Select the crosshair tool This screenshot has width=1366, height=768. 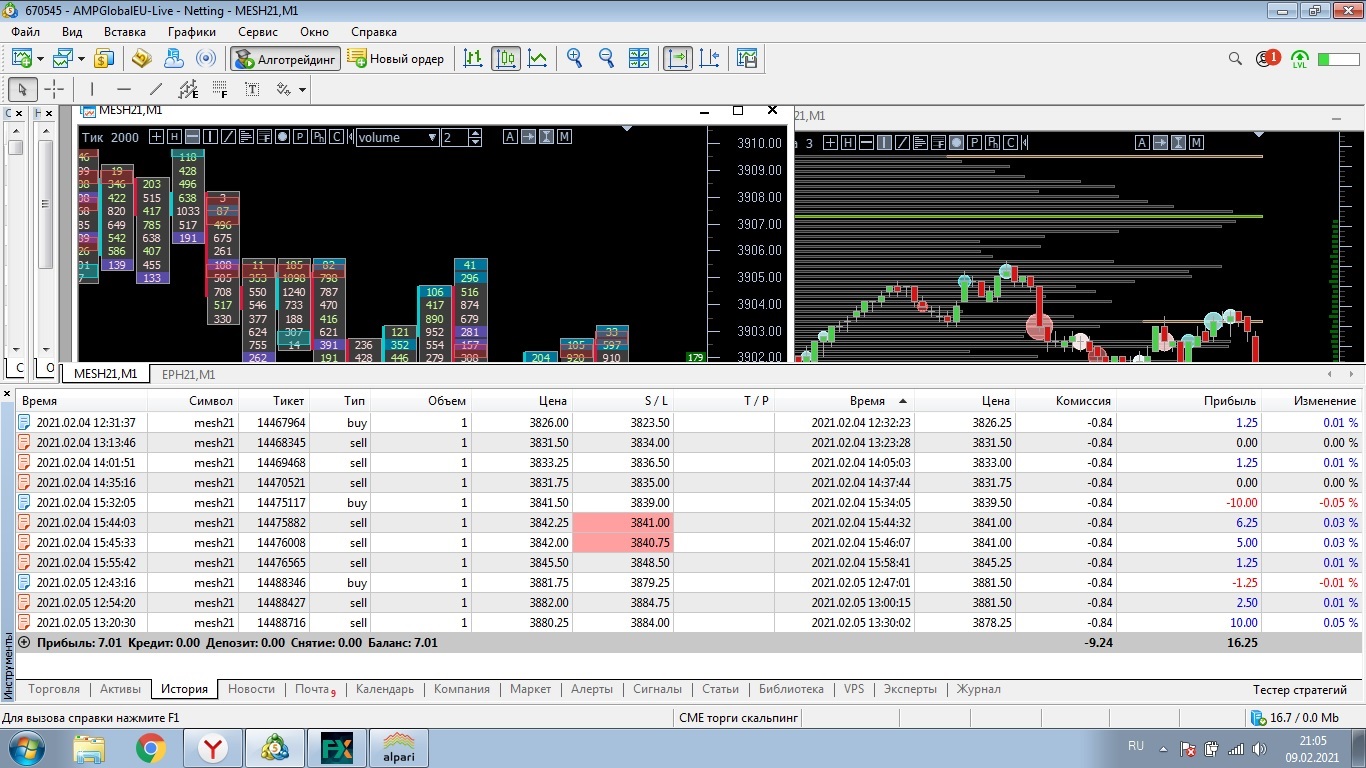pos(54,90)
